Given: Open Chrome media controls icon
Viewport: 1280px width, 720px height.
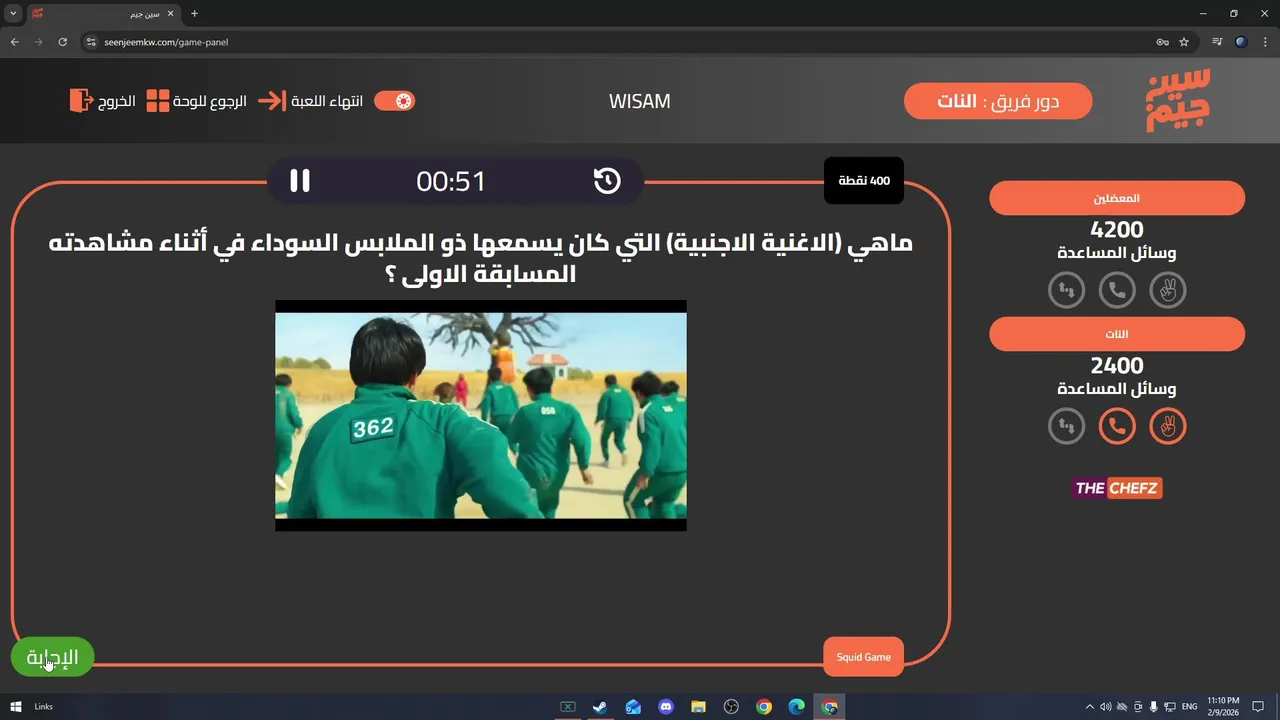Looking at the screenshot, I should pos(1217,42).
